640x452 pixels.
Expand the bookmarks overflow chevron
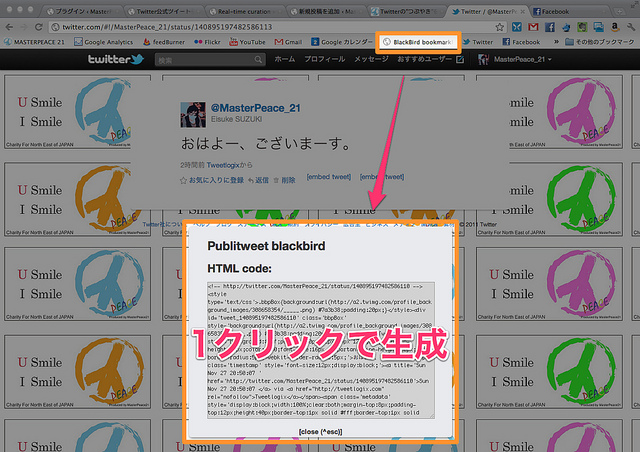(556, 42)
